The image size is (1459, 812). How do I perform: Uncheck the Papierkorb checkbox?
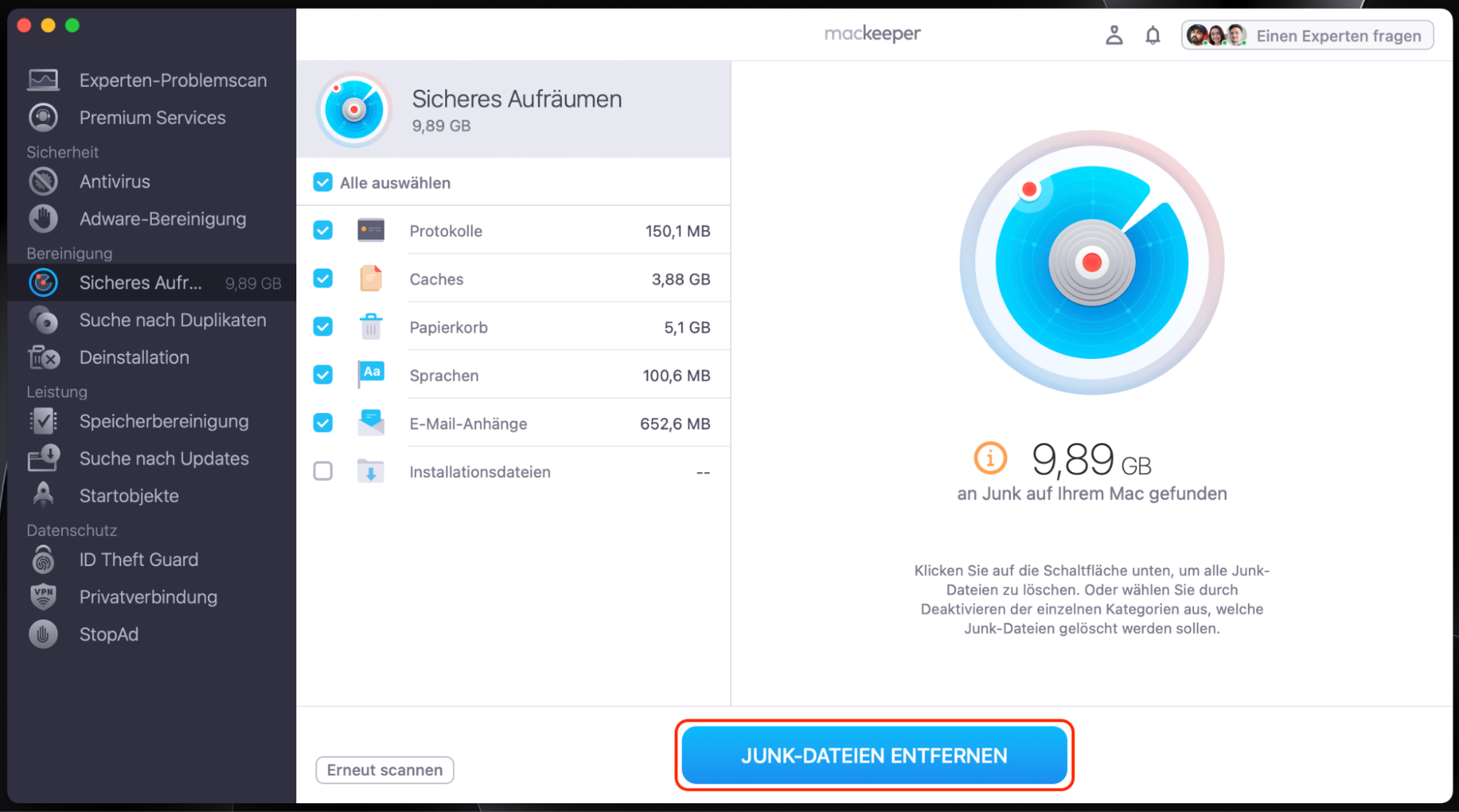tap(323, 327)
